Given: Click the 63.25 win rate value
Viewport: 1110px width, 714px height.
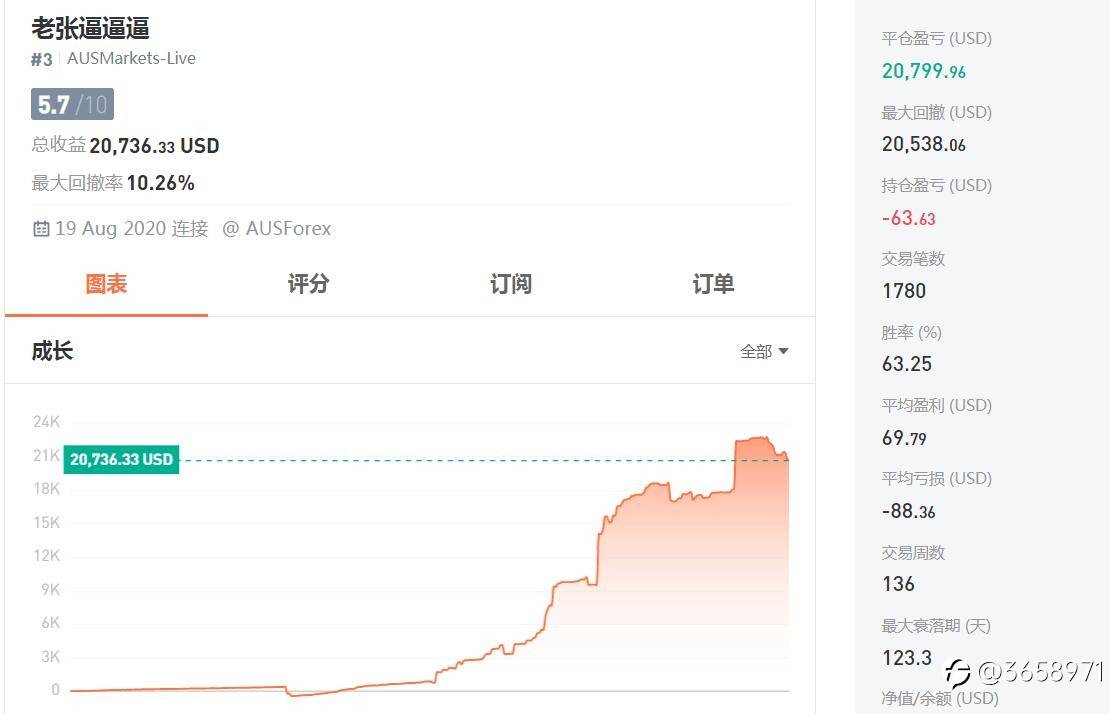Looking at the screenshot, I should pos(907,364).
